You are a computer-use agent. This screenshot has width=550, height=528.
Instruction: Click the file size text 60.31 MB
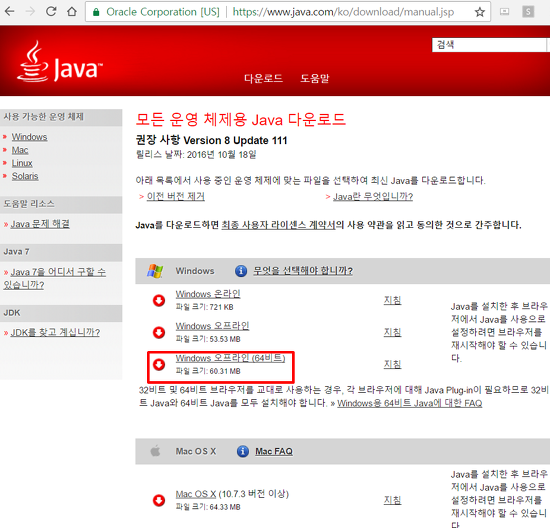[225, 371]
